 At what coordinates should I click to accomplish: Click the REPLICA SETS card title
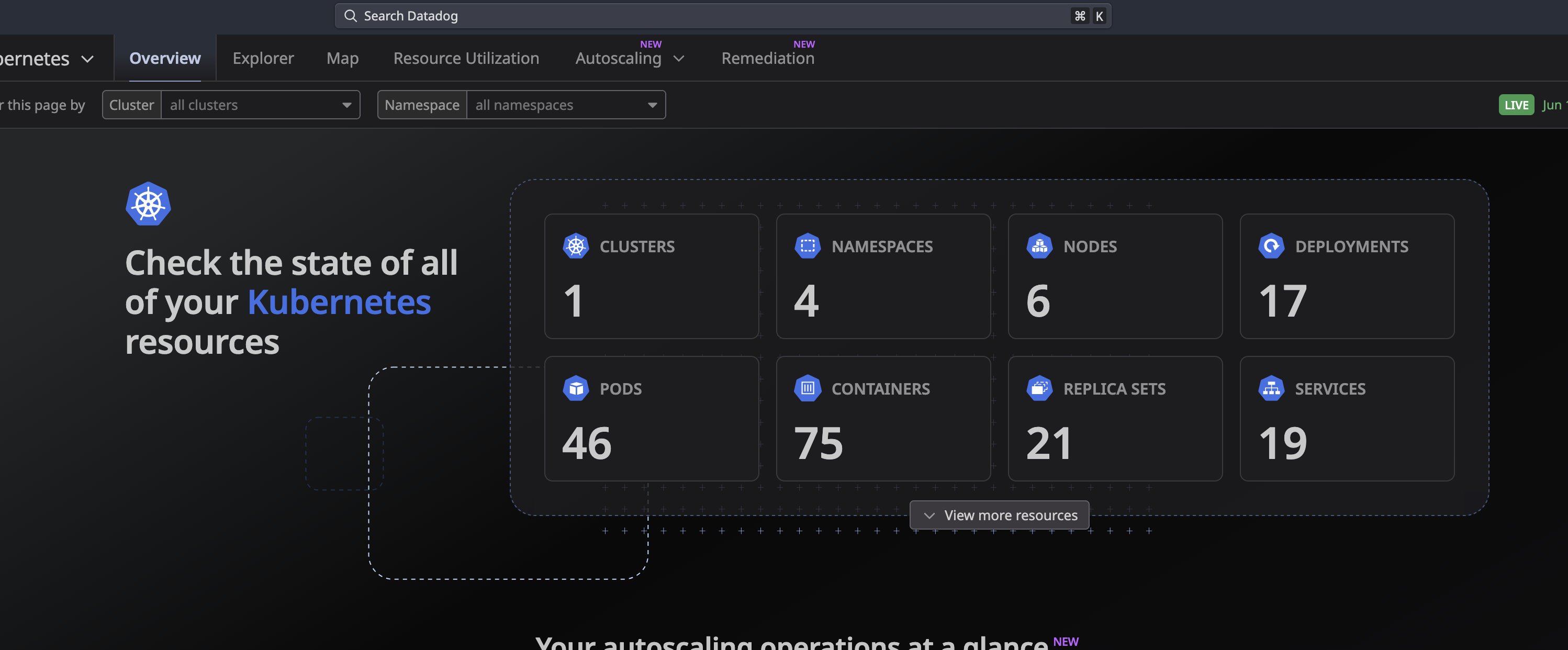click(x=1115, y=388)
